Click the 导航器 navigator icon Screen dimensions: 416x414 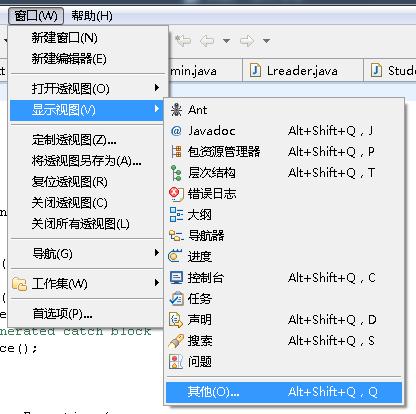click(176, 236)
